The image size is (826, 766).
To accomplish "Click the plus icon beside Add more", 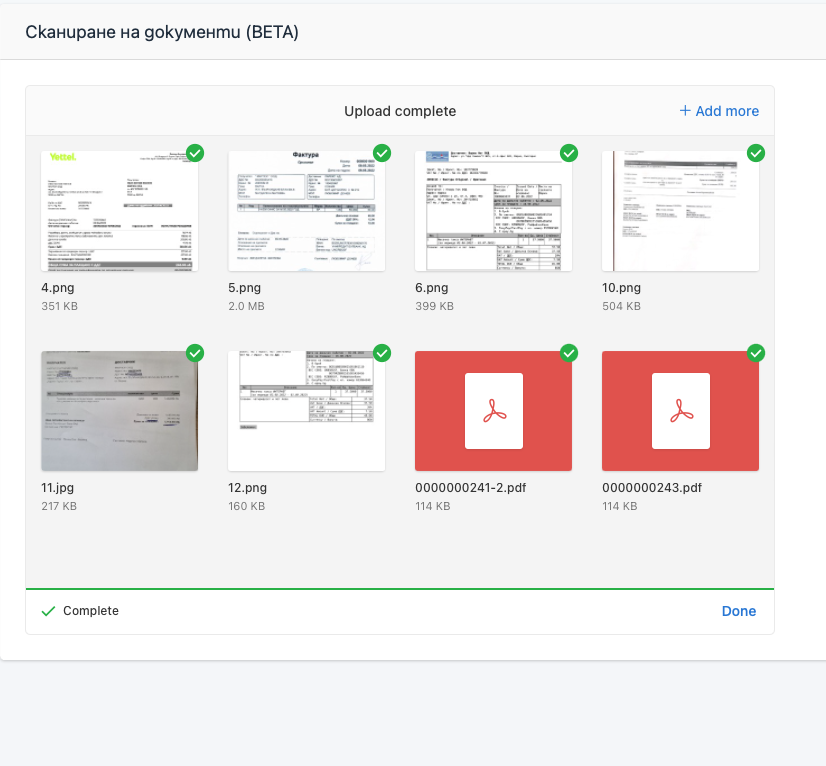I will click(685, 111).
